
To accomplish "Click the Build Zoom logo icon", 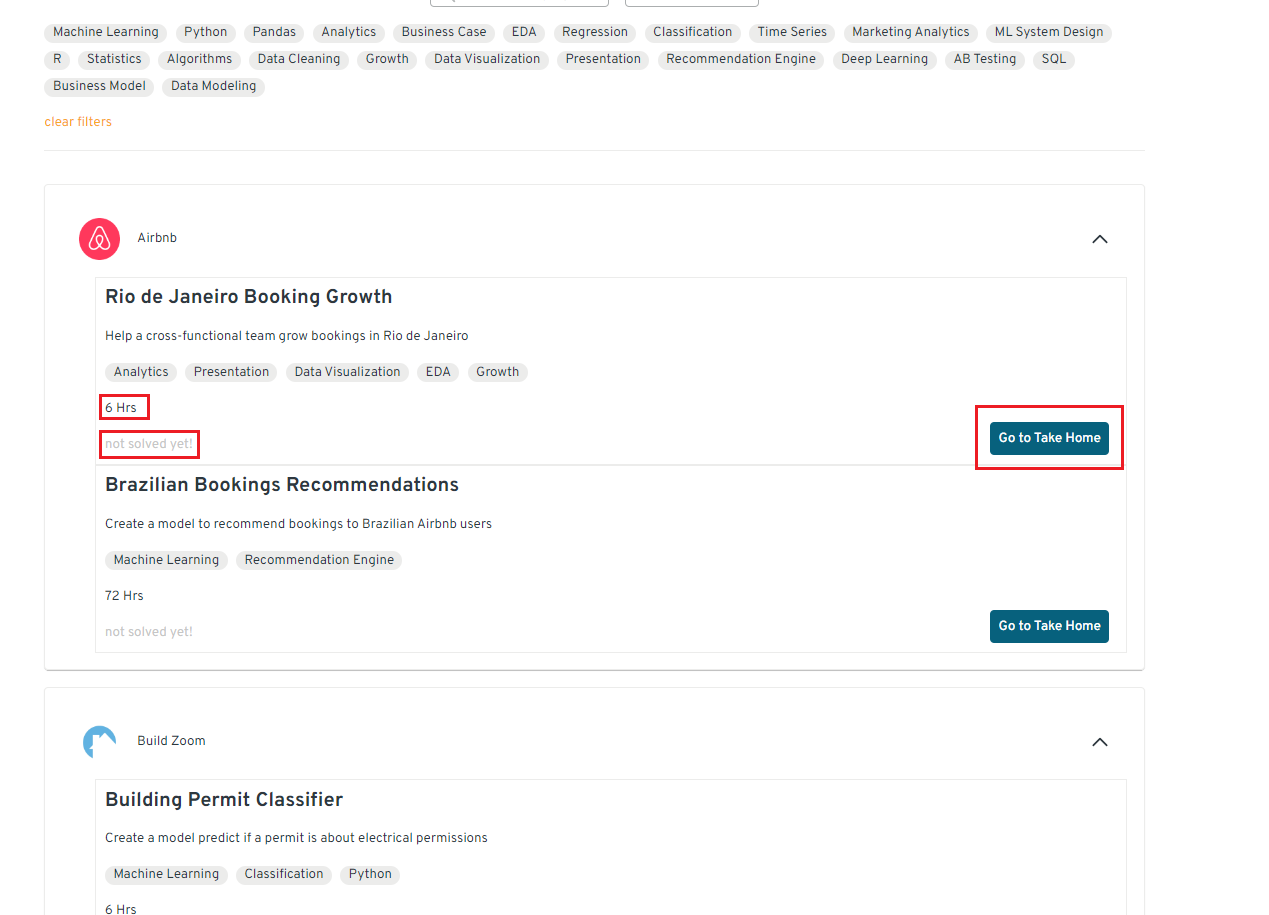I will pos(99,742).
